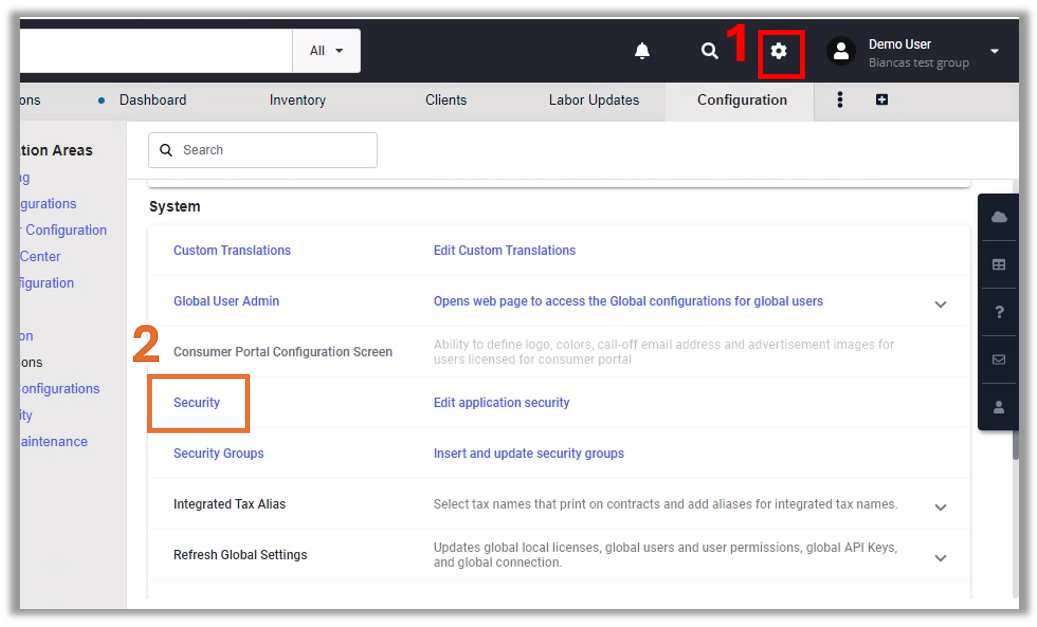Open the three-dot more tabs menu
This screenshot has height=627, width=1037.
coord(840,100)
